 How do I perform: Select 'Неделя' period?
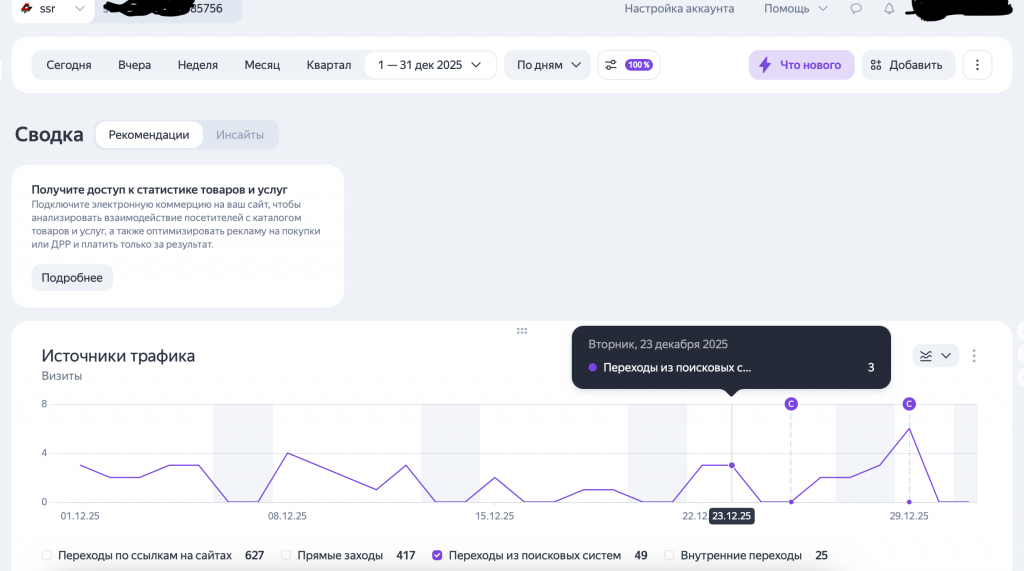coord(198,65)
